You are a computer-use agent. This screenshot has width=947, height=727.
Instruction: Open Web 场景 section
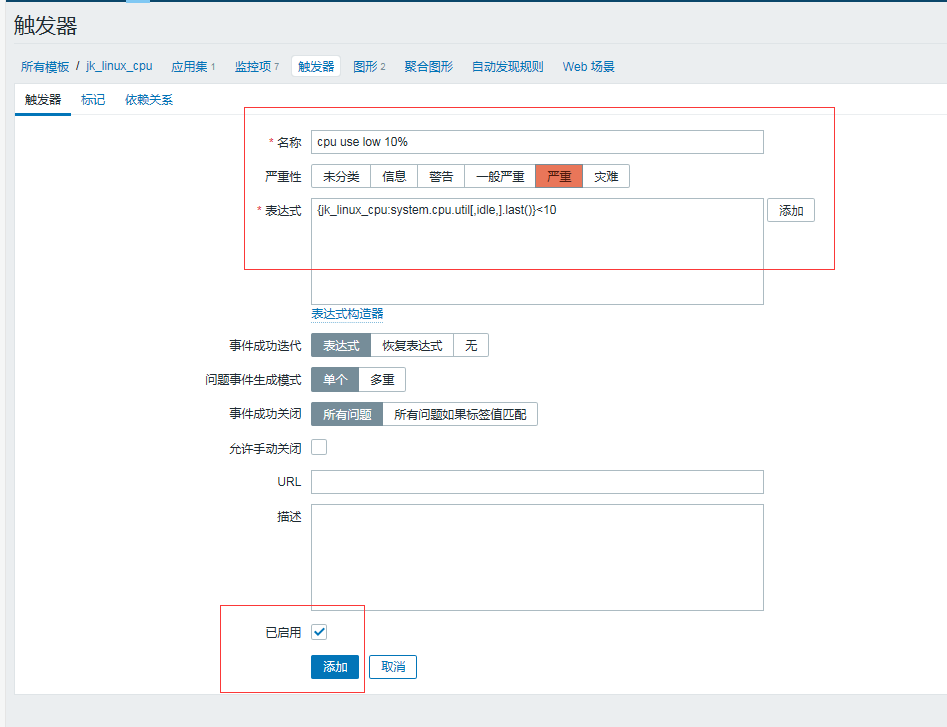click(x=588, y=66)
